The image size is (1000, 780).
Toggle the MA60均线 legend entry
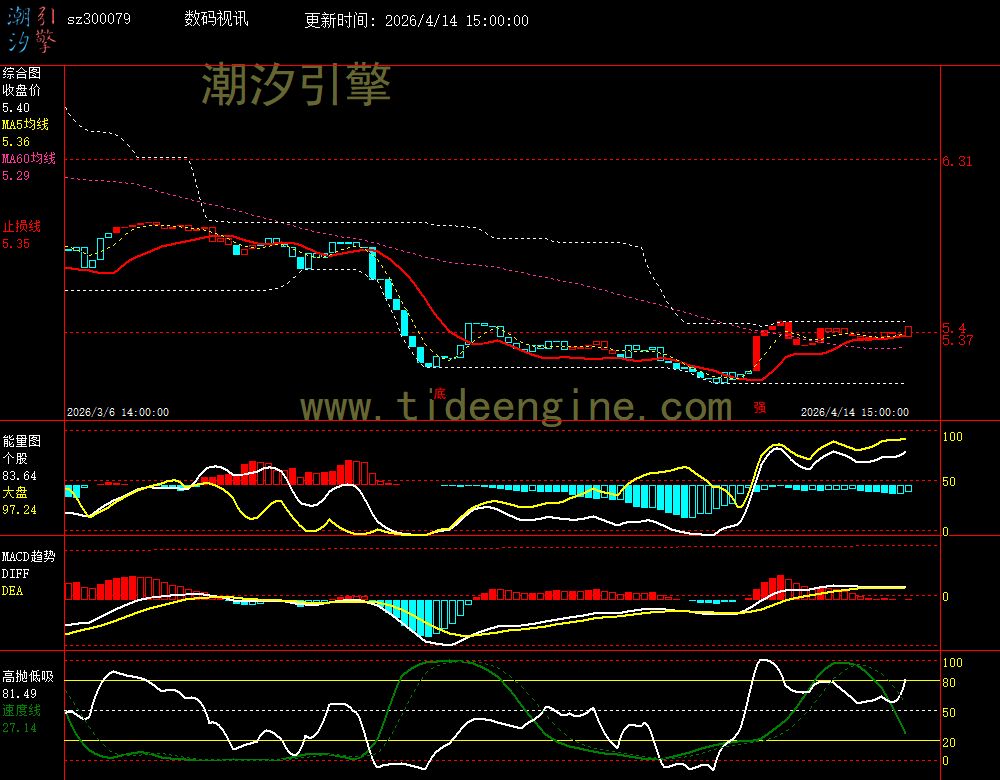pyautogui.click(x=28, y=159)
